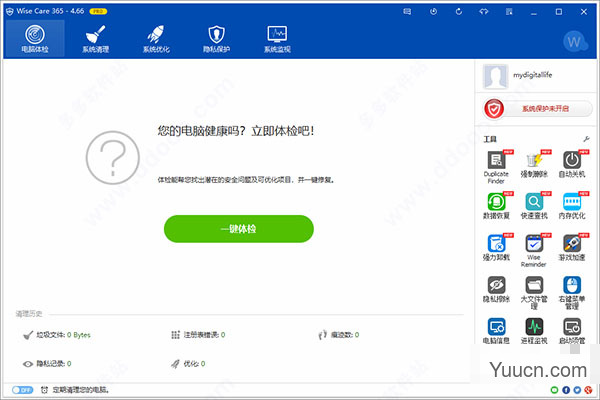The height and width of the screenshot is (400, 600).
Task: Launch the 游戏加速 game booster tool
Action: (x=572, y=247)
